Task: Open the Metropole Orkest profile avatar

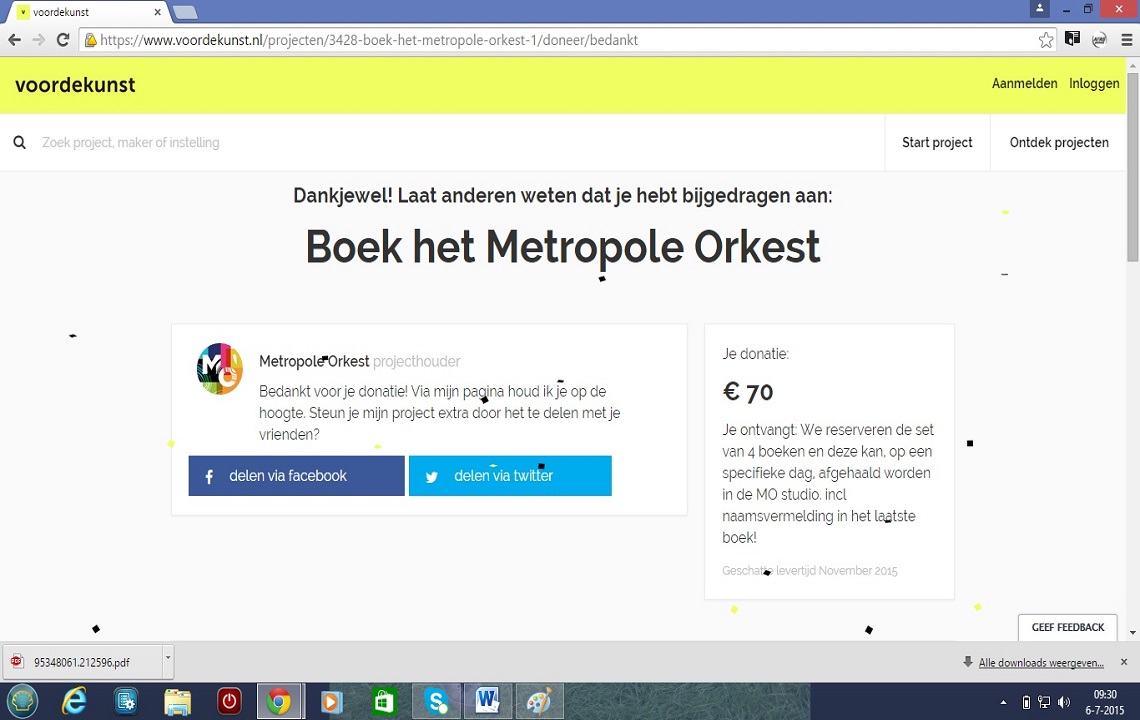Action: click(220, 369)
